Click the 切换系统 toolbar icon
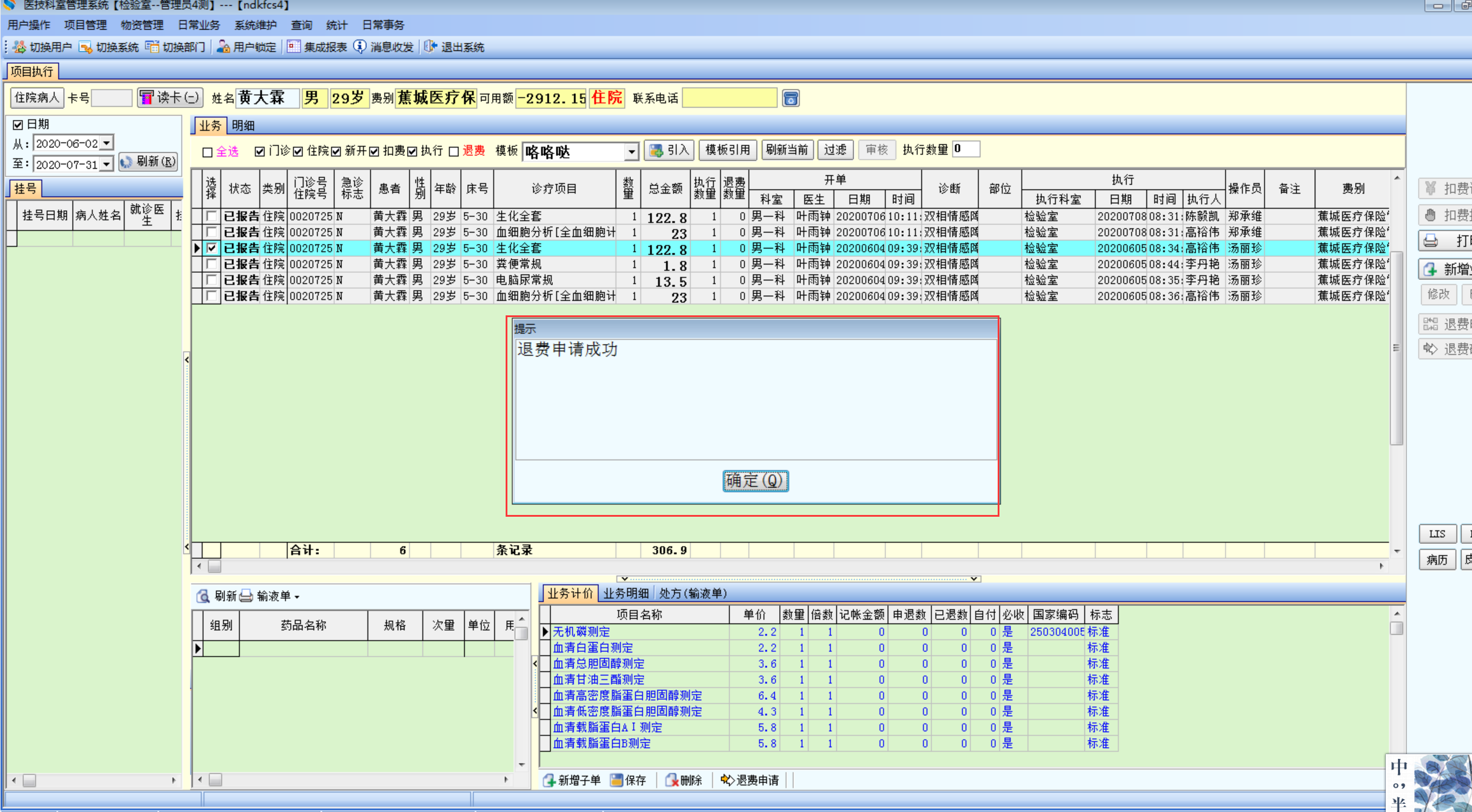This screenshot has width=1472, height=812. 86,47
